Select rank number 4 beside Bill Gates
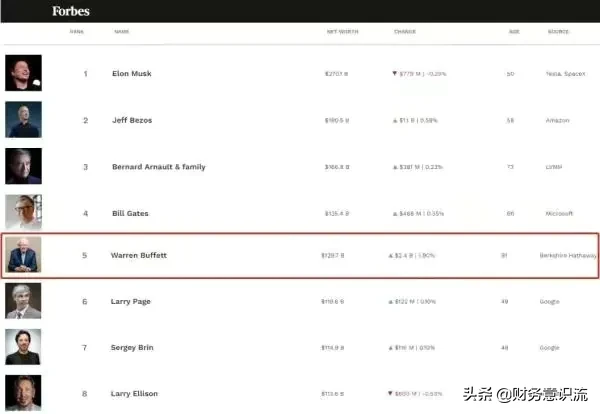600x414 pixels. [85, 214]
